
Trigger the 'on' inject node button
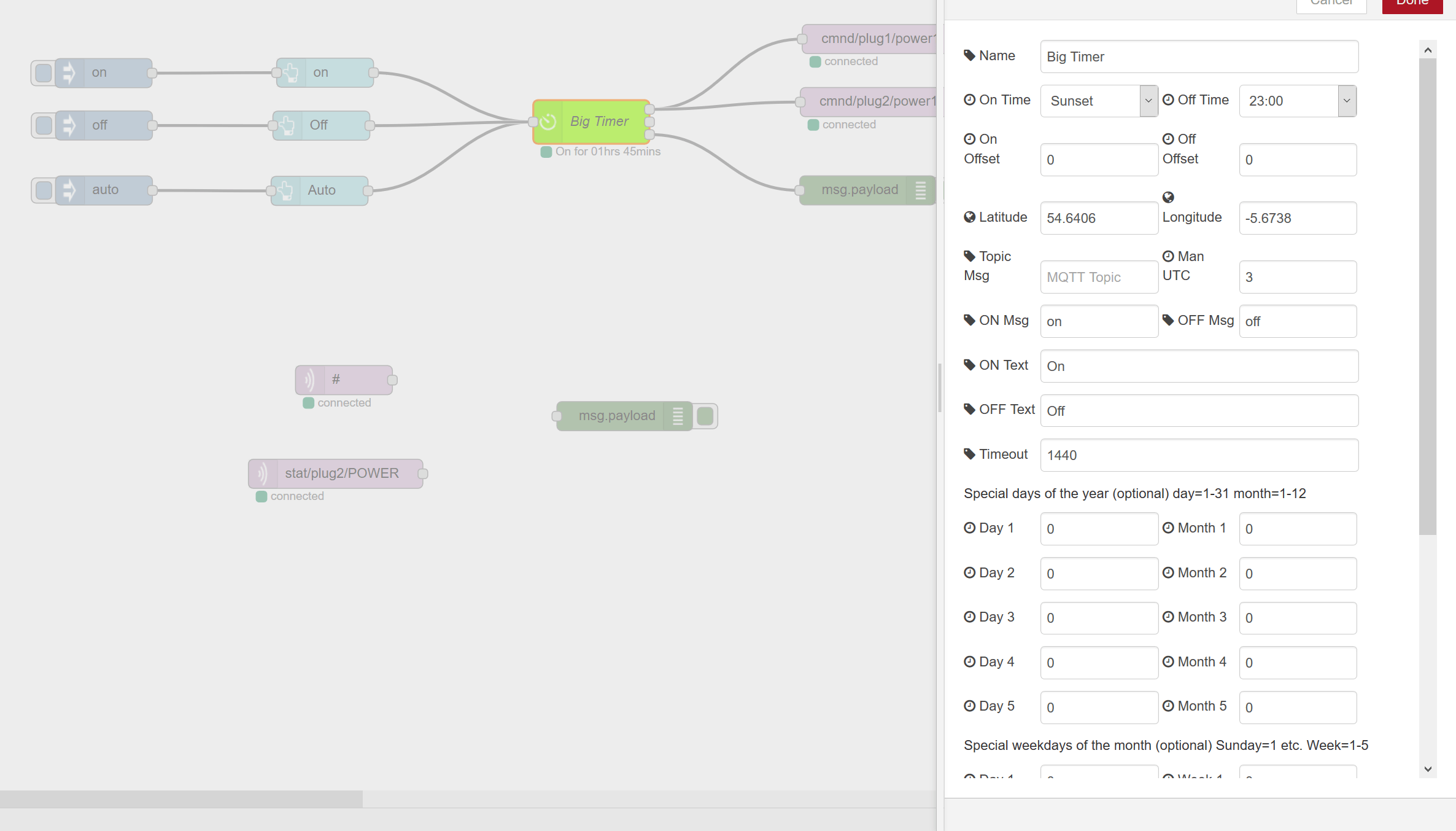tap(44, 72)
